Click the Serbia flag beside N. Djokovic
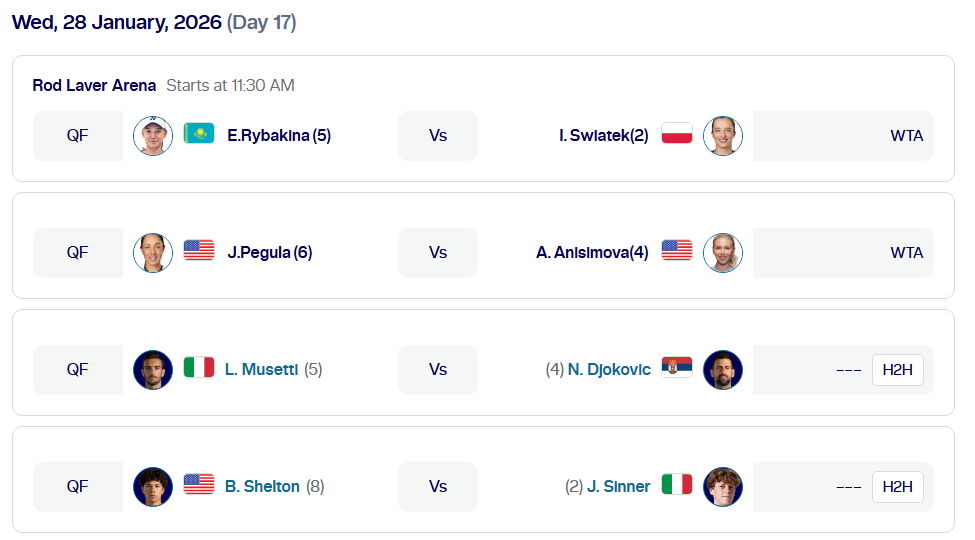The height and width of the screenshot is (540, 975). tap(677, 368)
